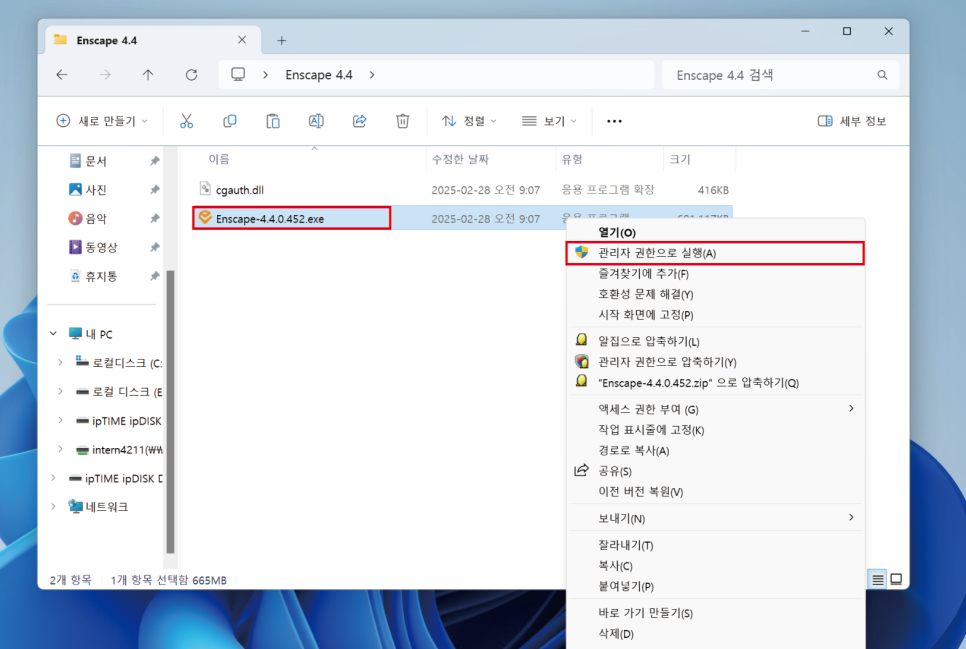The height and width of the screenshot is (649, 966).
Task: Choose 잘라내기(T) in context menu
Action: click(x=715, y=545)
